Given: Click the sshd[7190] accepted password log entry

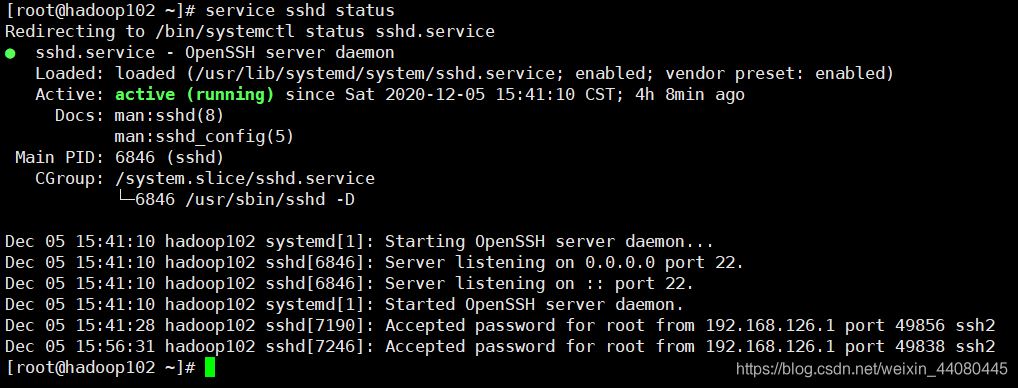Looking at the screenshot, I should click(500, 325).
